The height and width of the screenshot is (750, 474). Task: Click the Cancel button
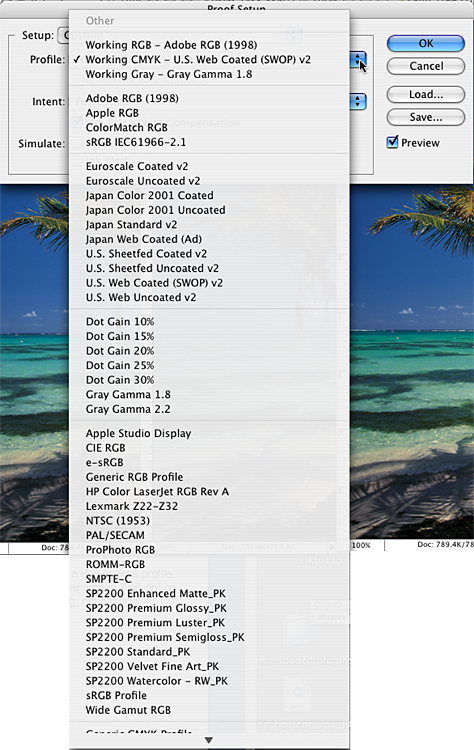click(x=426, y=66)
